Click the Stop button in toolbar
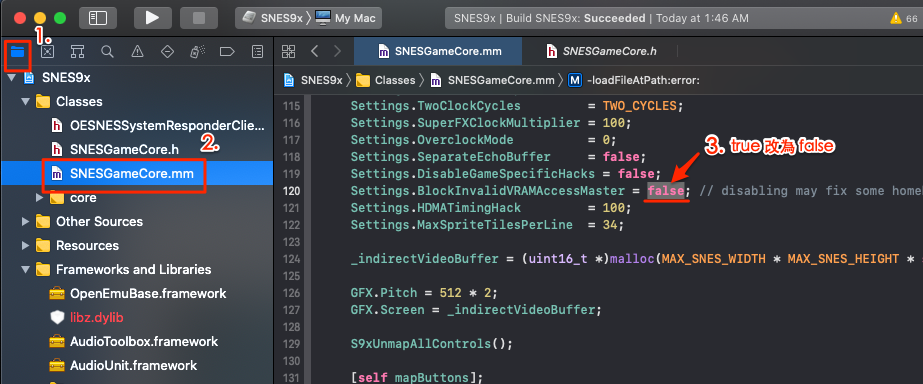Image resolution: width=923 pixels, height=384 pixels. tap(198, 18)
